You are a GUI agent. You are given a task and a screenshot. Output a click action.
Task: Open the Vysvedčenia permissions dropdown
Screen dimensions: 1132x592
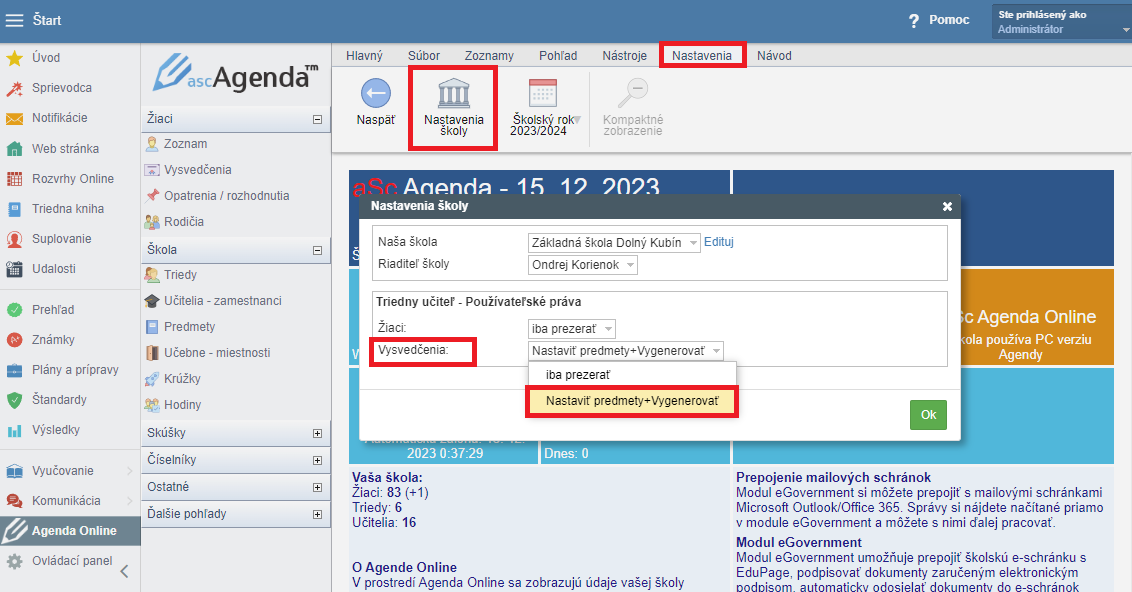click(626, 351)
